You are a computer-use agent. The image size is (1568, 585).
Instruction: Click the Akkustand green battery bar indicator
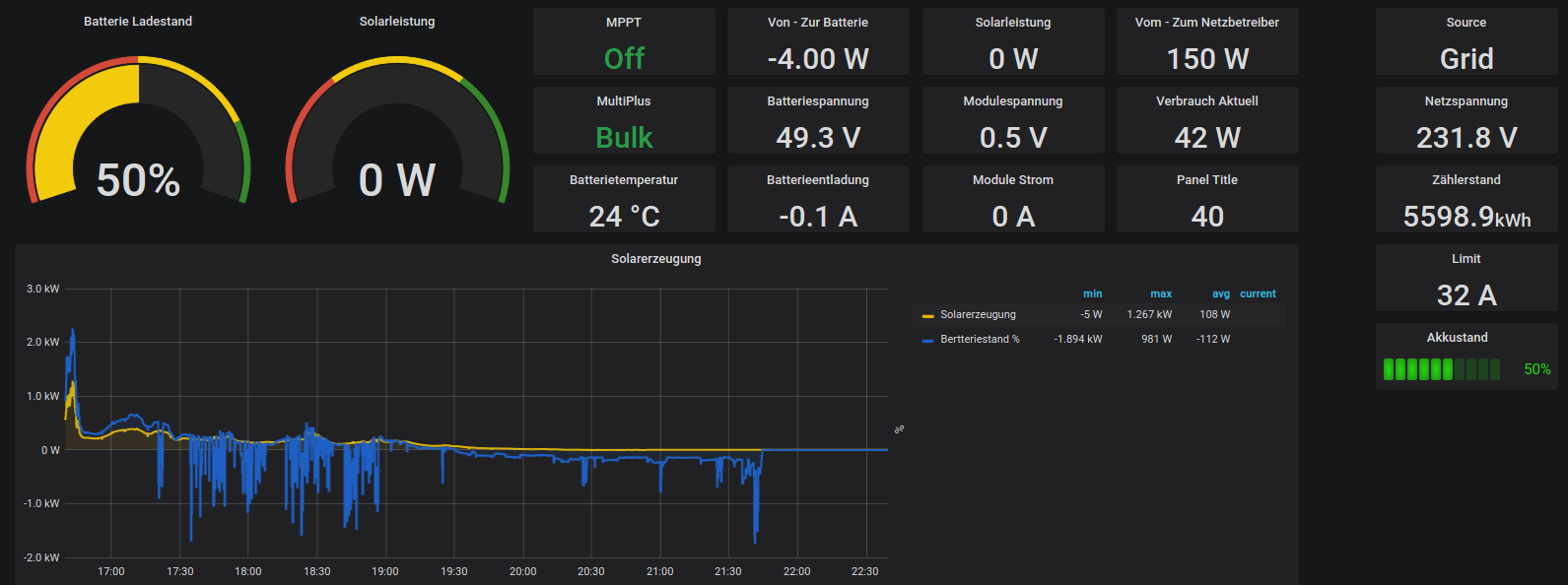pos(1441,369)
